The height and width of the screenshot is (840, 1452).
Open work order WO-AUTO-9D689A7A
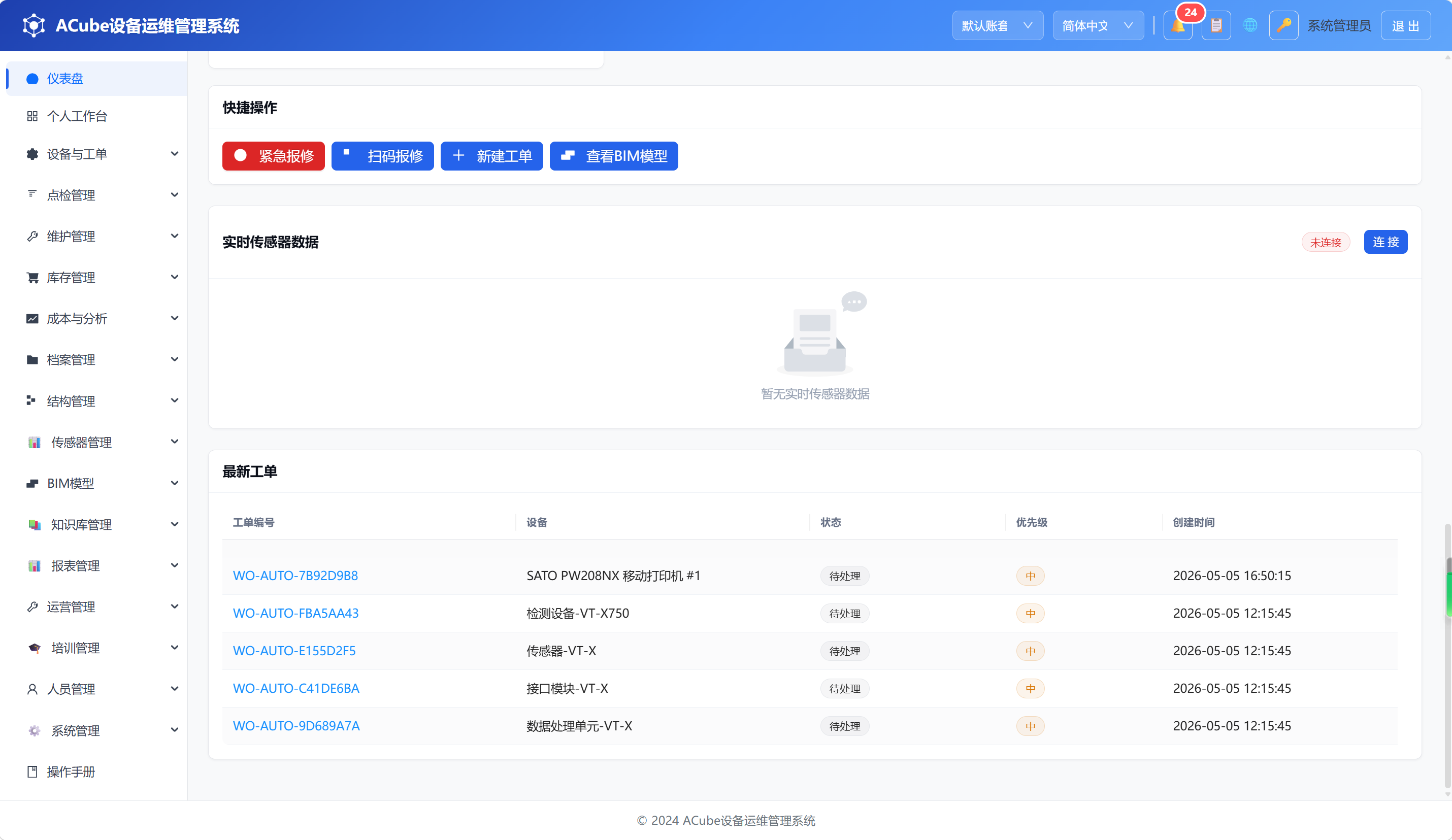pyautogui.click(x=296, y=726)
